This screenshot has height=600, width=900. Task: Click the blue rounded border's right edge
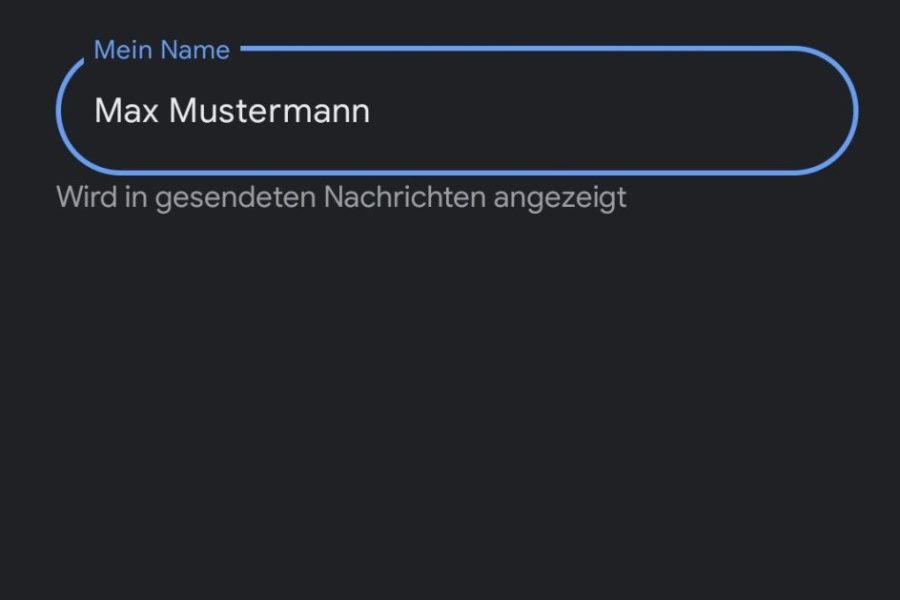(856, 111)
